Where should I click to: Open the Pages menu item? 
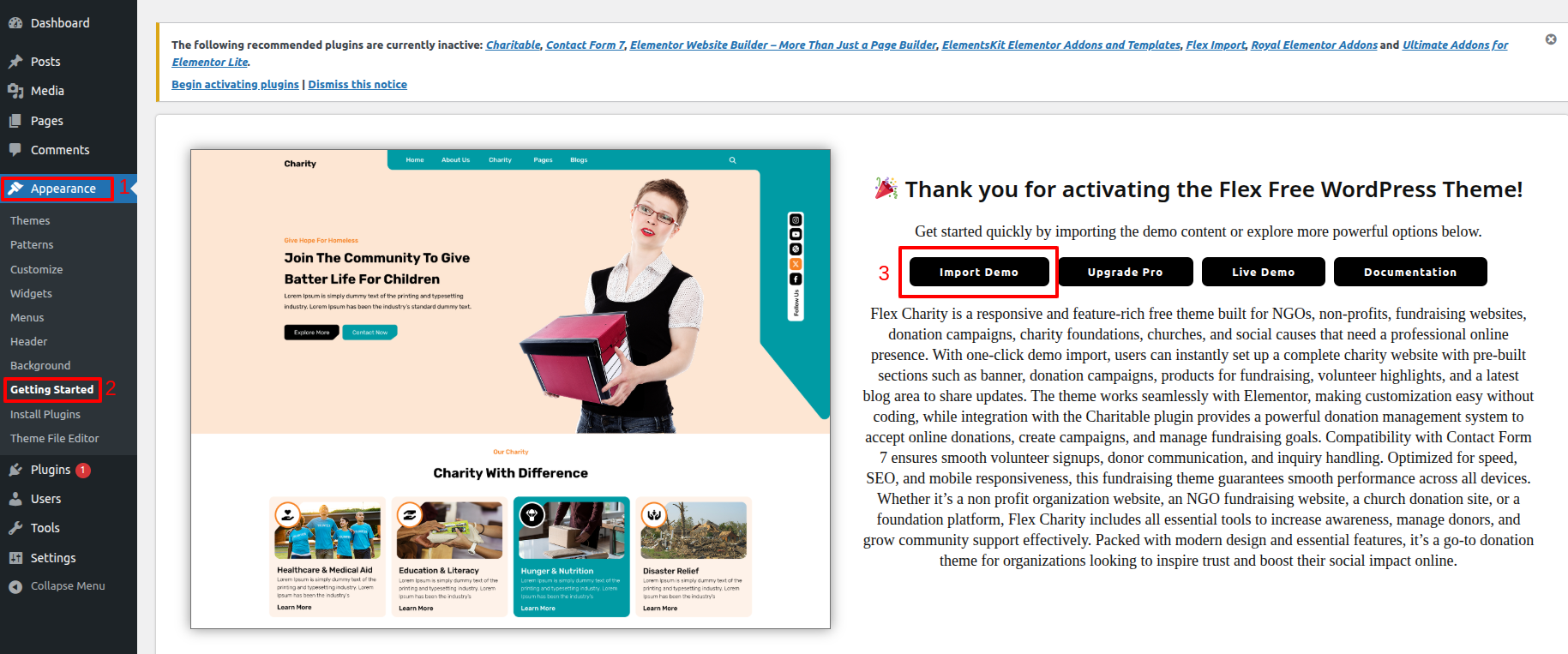(x=47, y=121)
